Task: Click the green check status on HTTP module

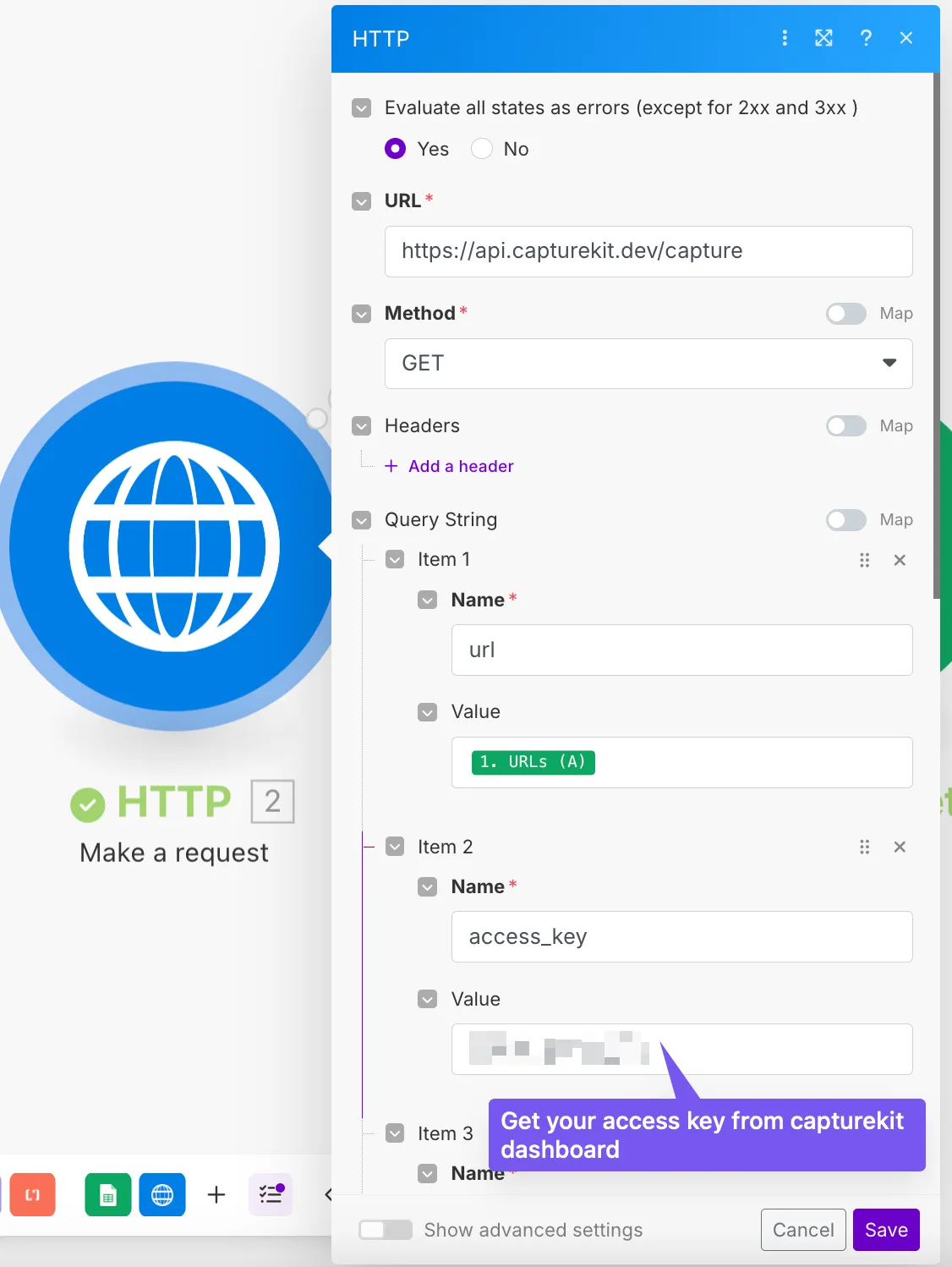Action: click(87, 804)
